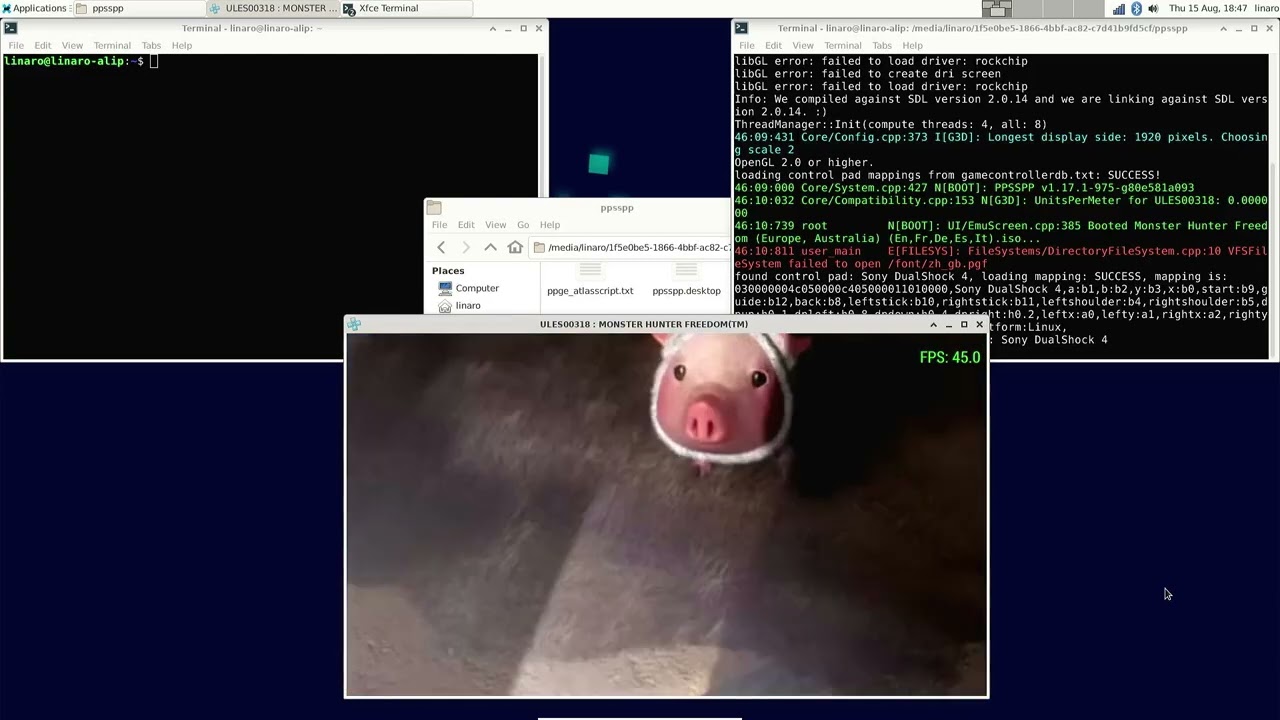Open File menu in ppsspp file manager
The height and width of the screenshot is (720, 1280).
tap(439, 225)
